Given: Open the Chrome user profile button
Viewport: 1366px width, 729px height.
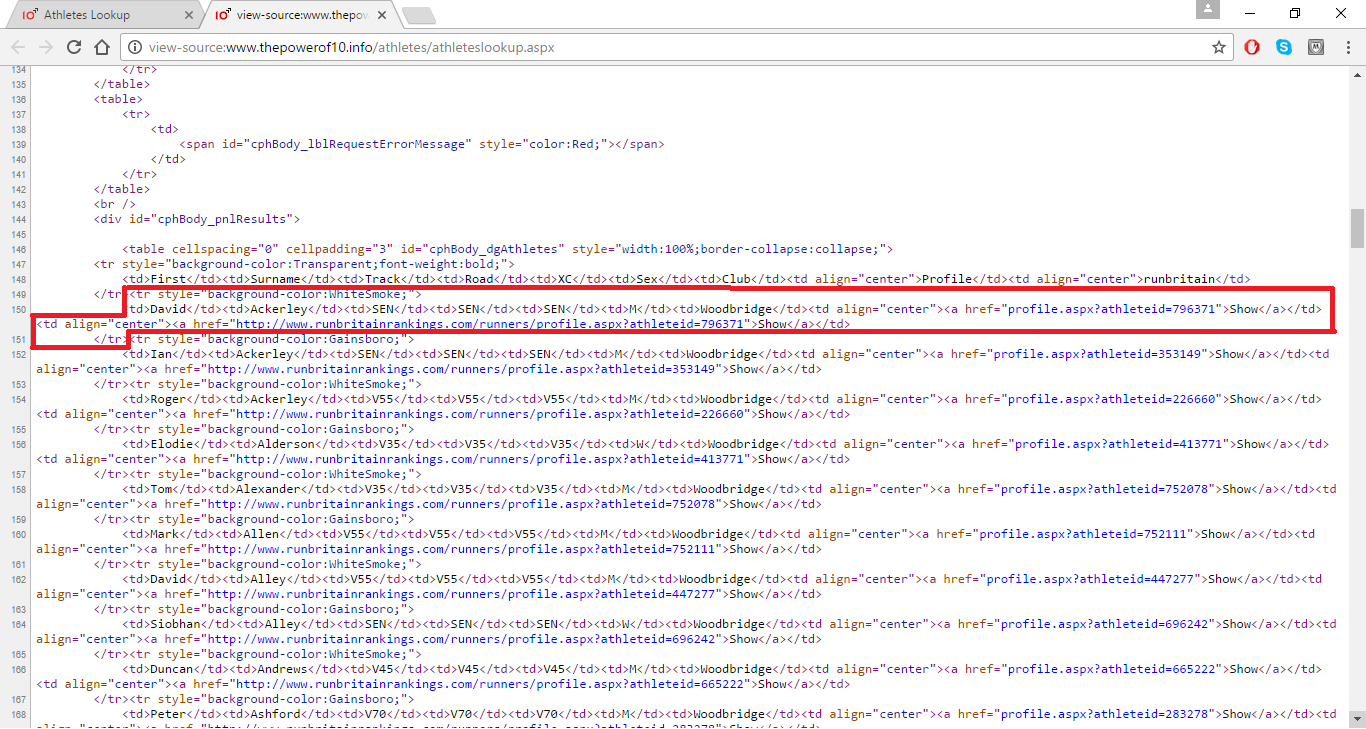Looking at the screenshot, I should (1208, 10).
